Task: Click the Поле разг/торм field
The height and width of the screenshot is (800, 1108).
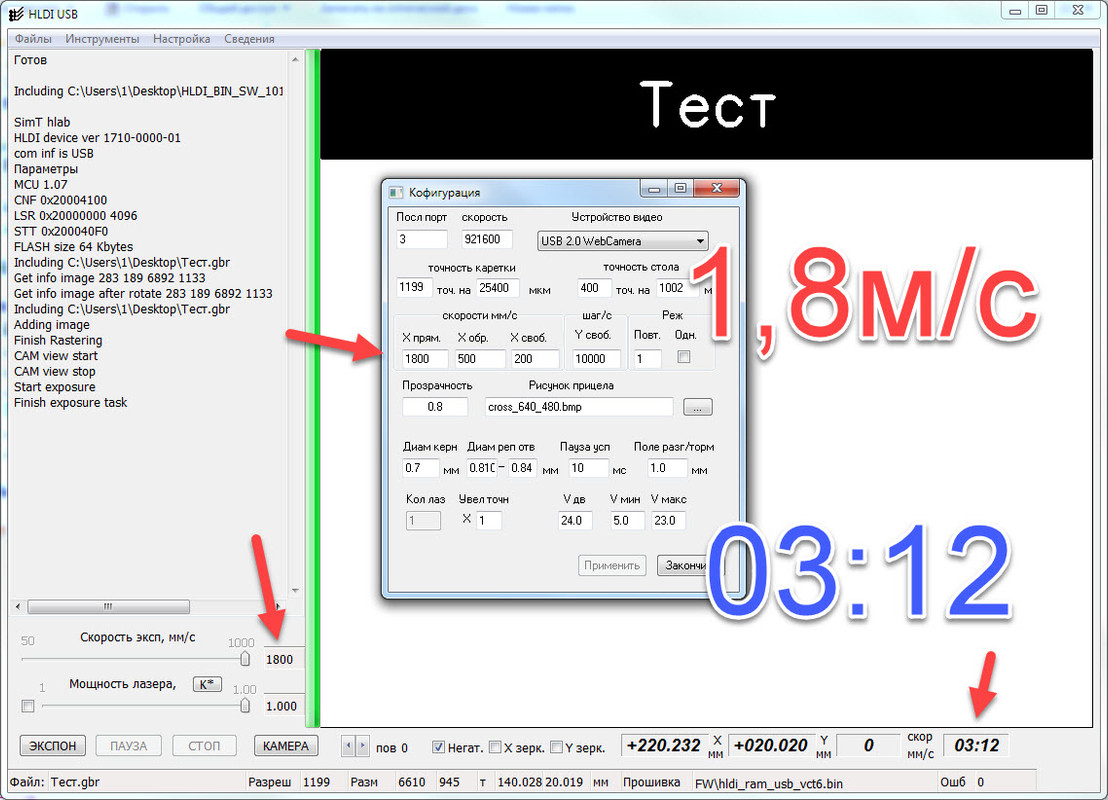Action: click(667, 468)
